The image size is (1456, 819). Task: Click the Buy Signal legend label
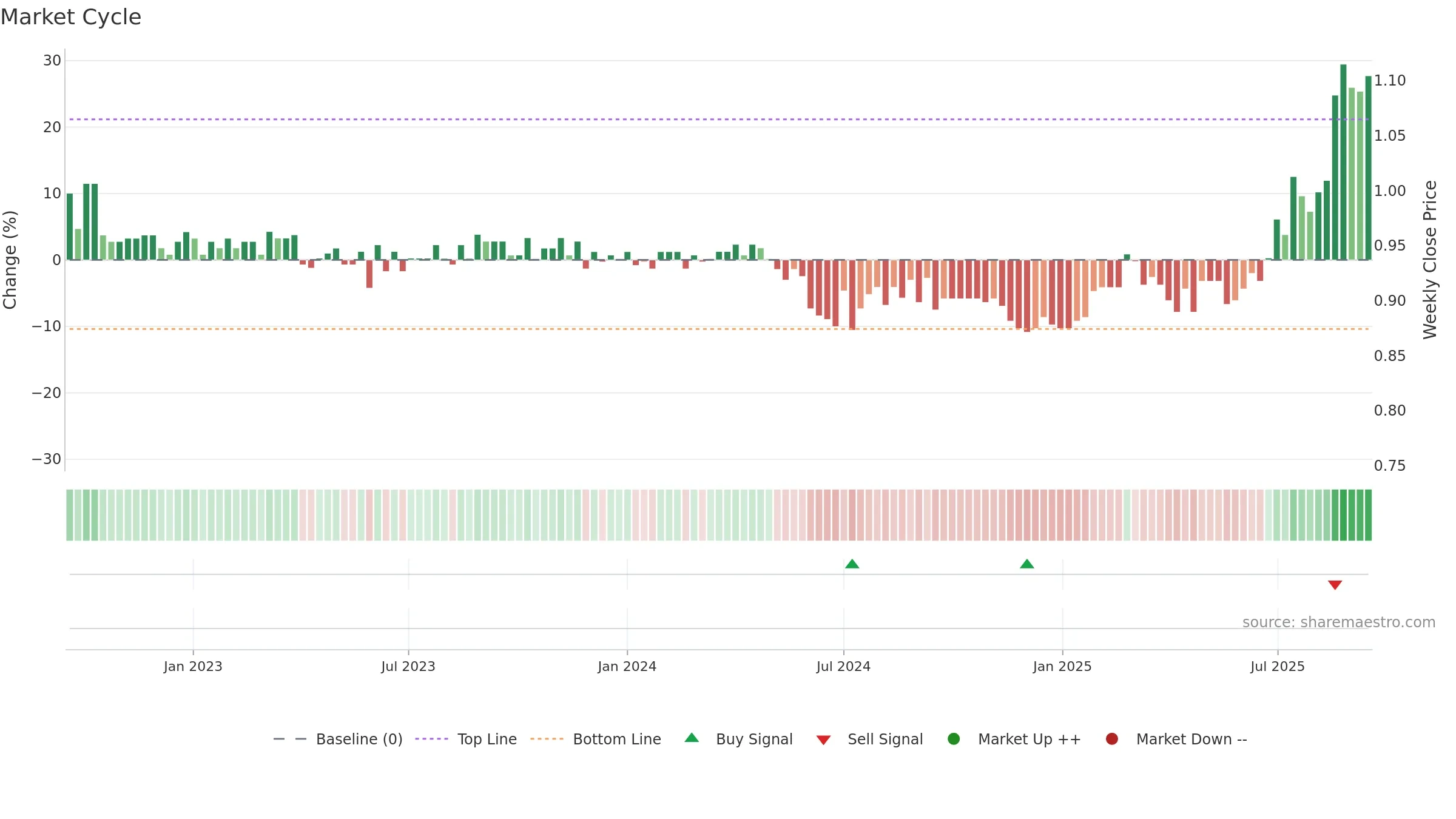754,739
